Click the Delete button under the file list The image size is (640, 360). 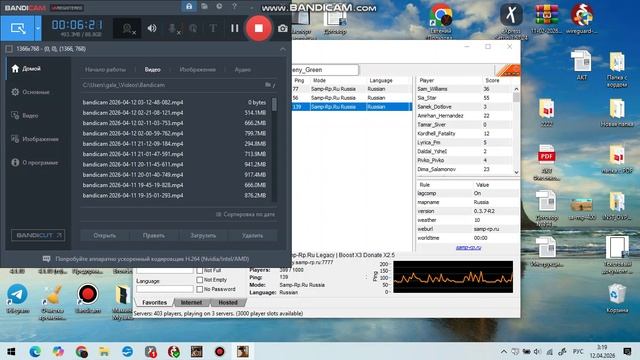tap(252, 236)
